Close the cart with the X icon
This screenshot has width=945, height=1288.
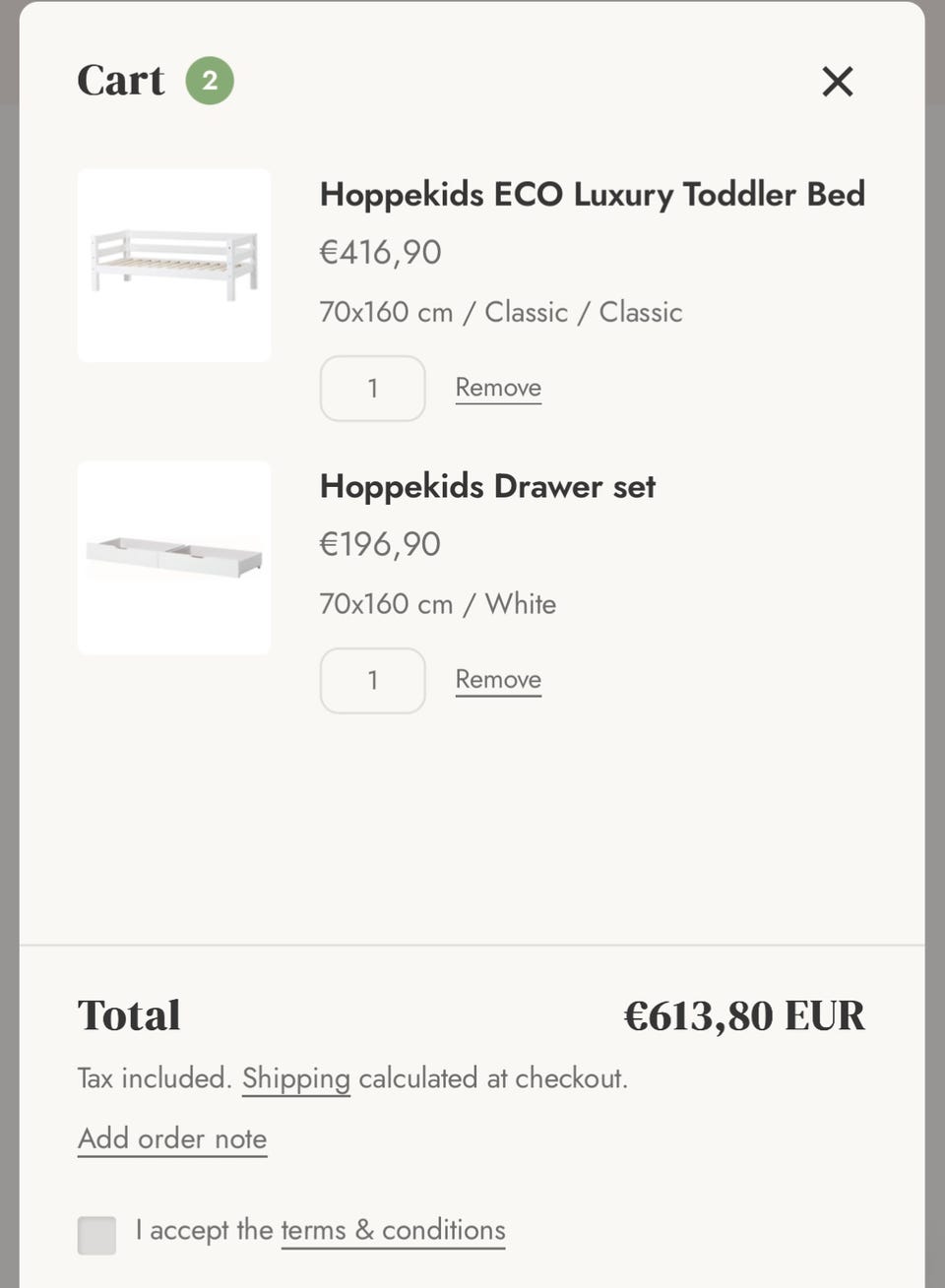point(838,81)
